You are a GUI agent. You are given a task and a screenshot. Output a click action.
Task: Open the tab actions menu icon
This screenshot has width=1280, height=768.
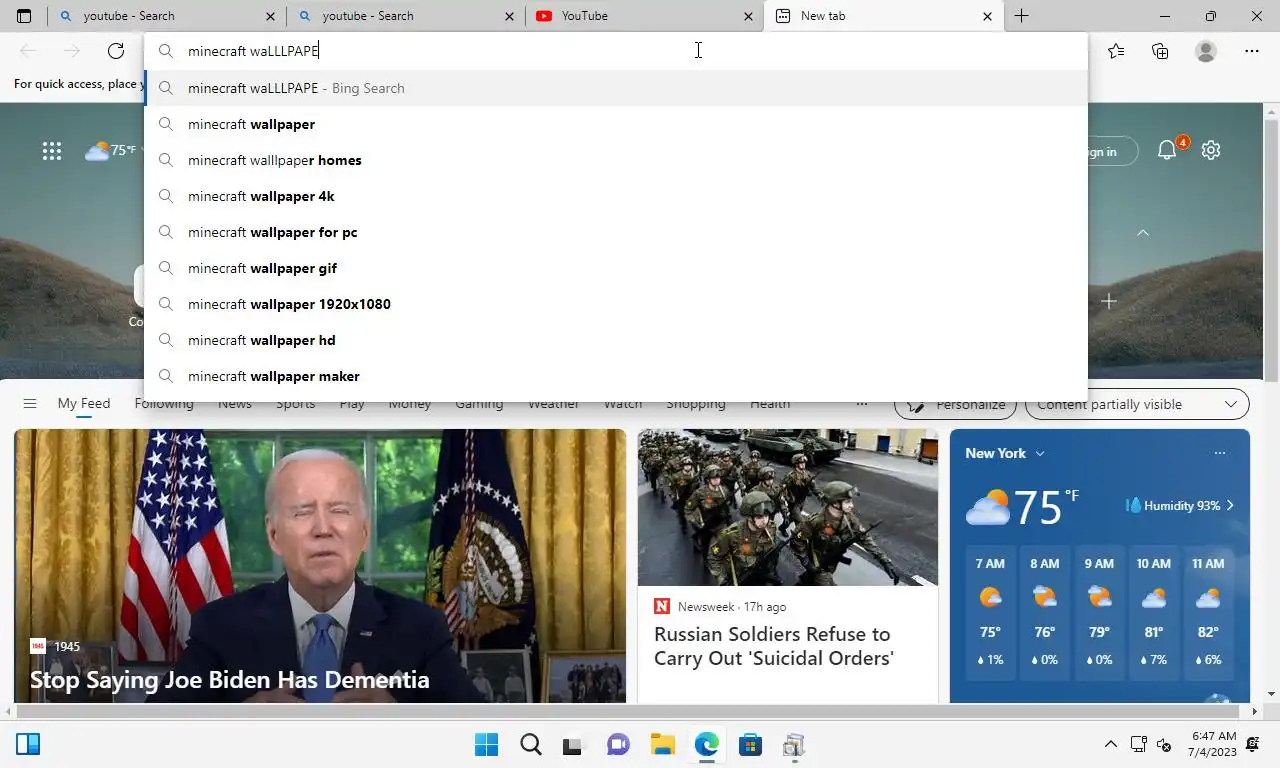pos(24,16)
